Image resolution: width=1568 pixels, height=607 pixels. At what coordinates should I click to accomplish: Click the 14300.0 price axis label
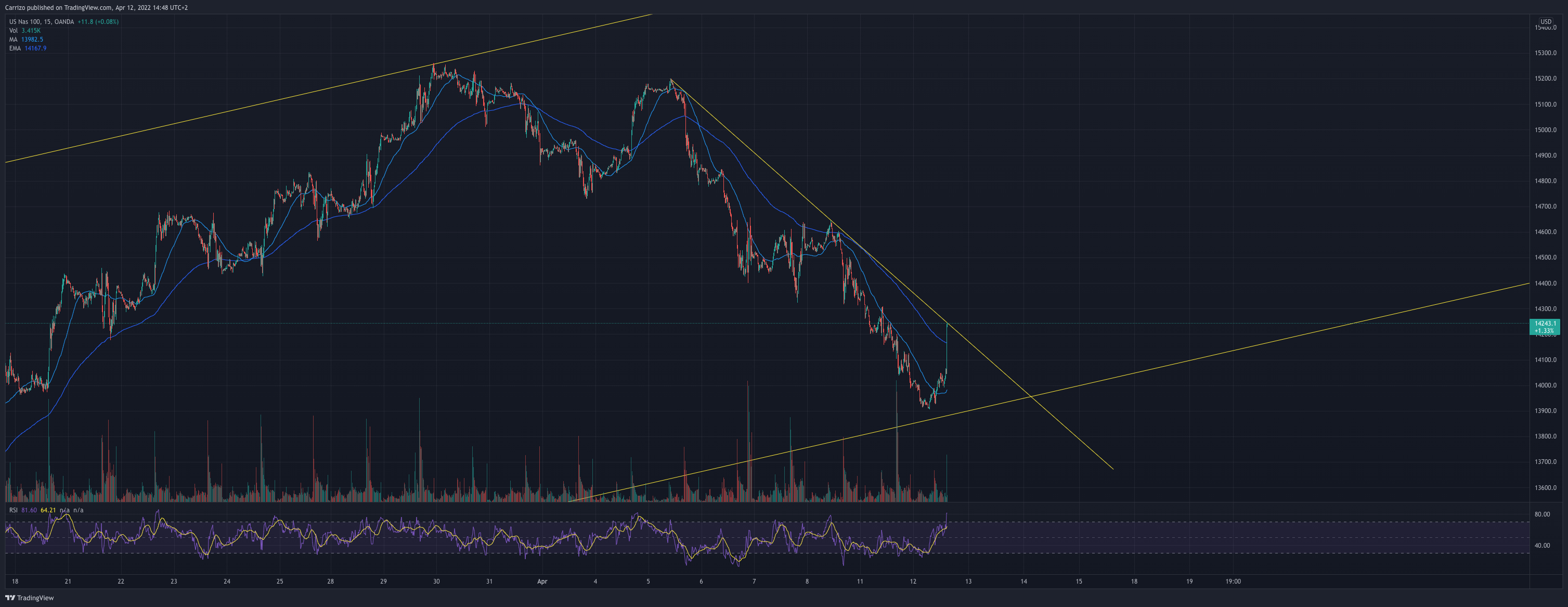click(1546, 308)
